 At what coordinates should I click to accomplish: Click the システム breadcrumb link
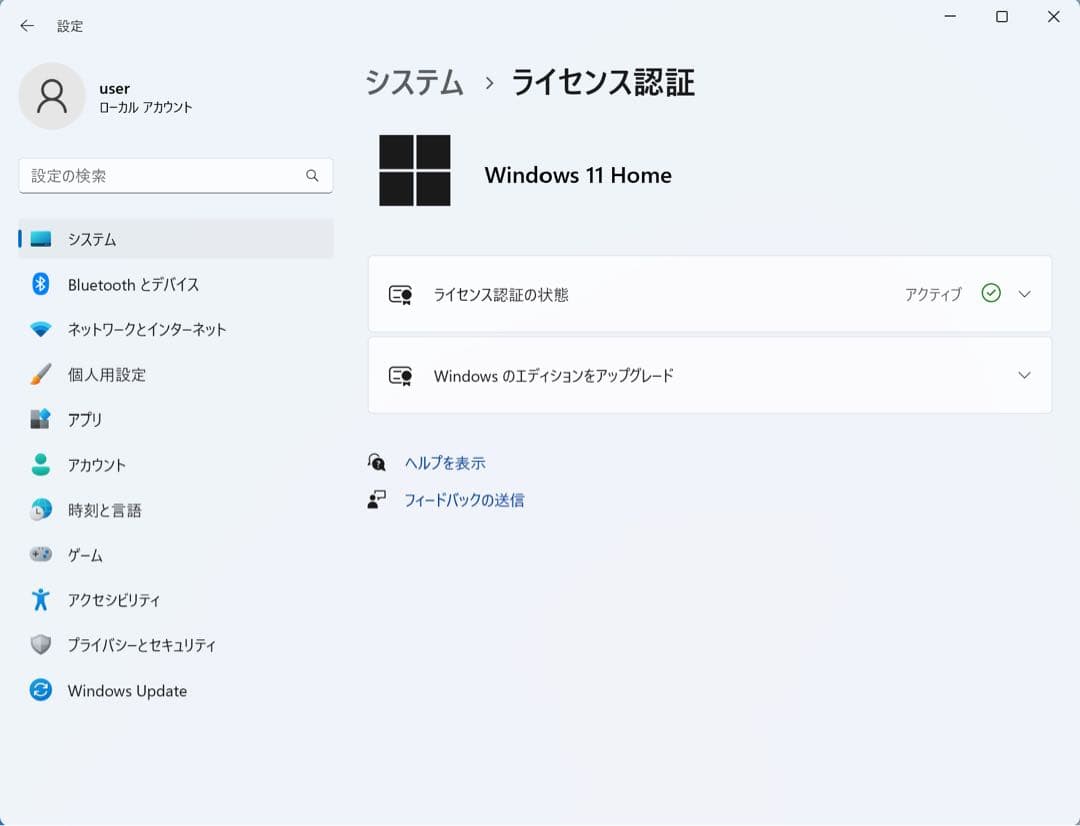tap(413, 84)
